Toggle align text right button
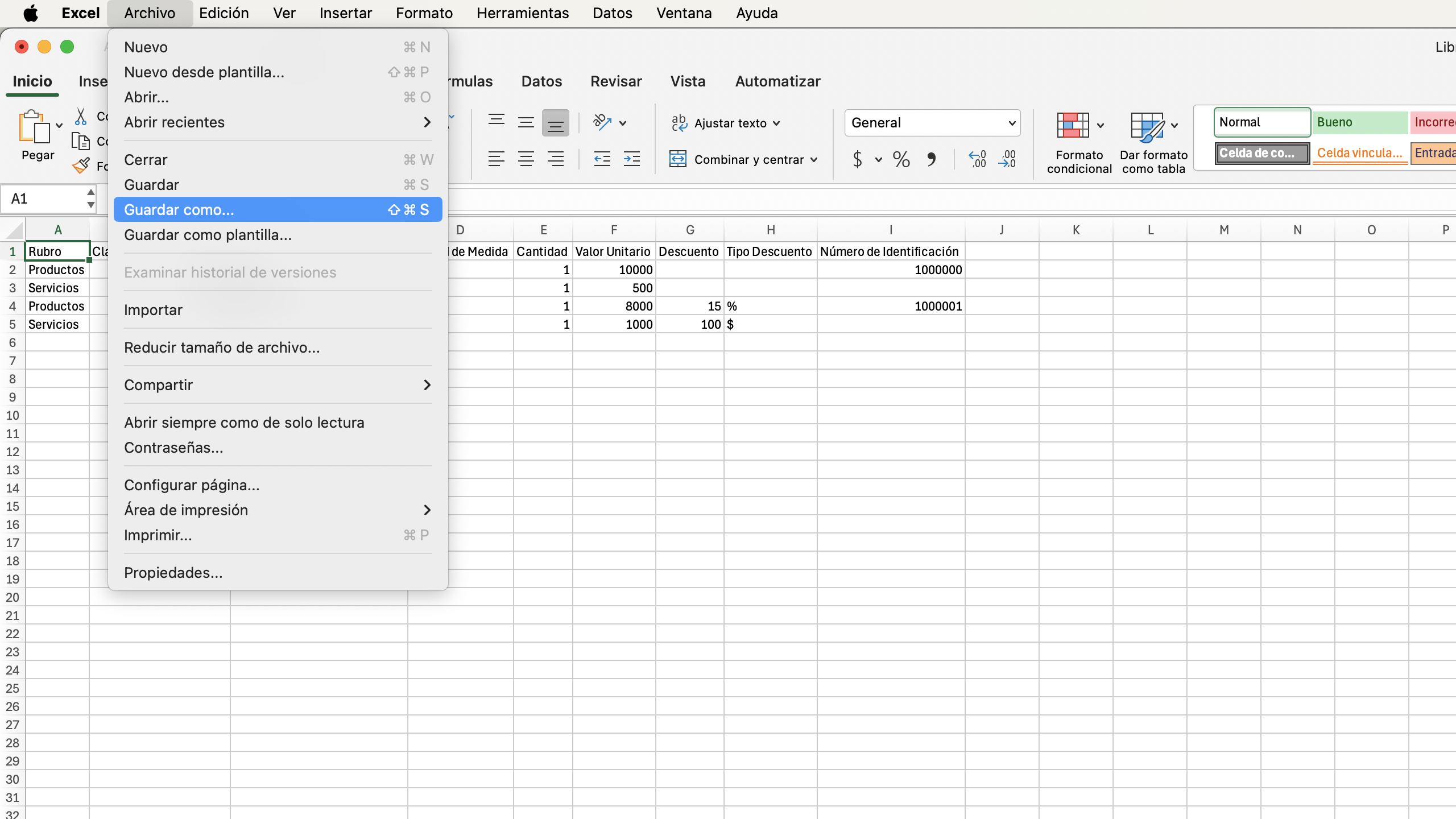The height and width of the screenshot is (819, 1456). click(x=555, y=159)
